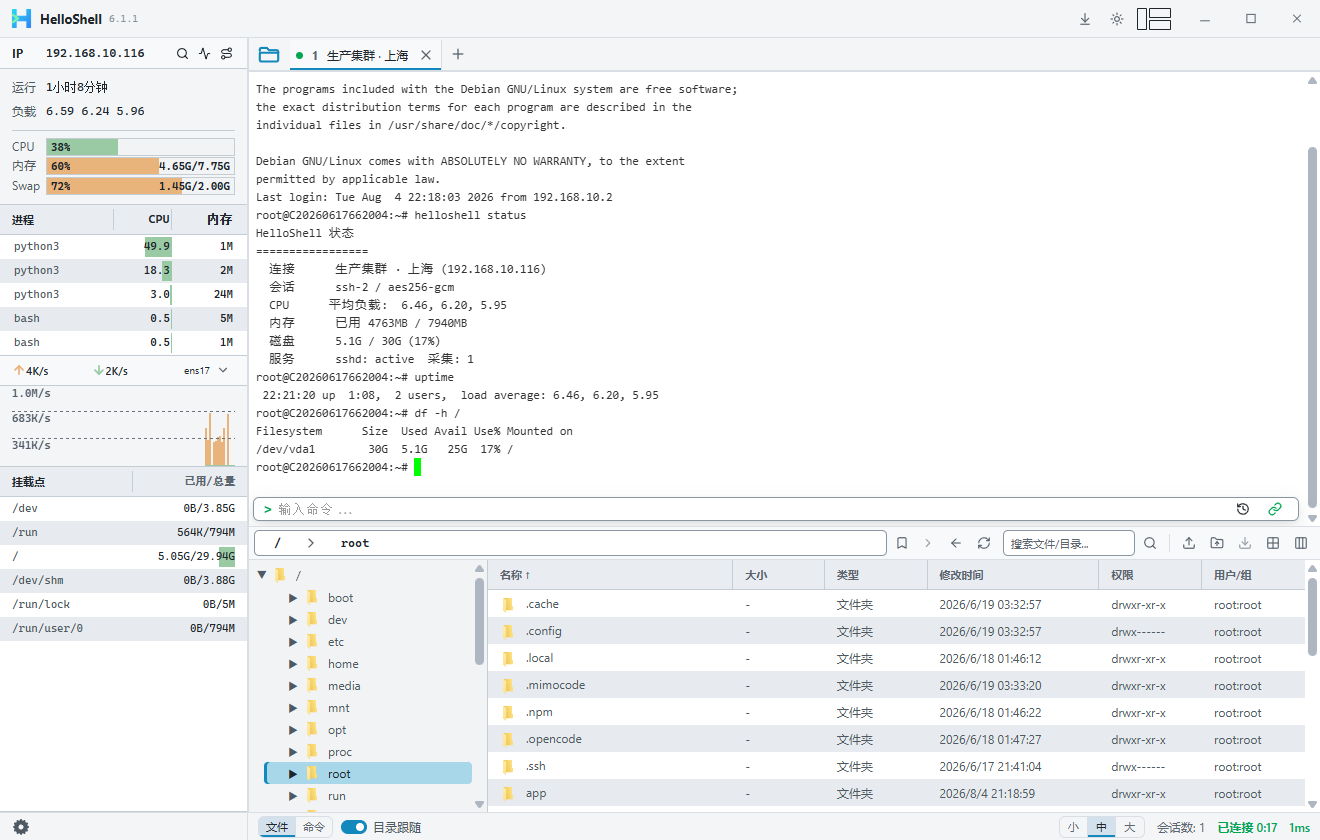Select the small font size 小
Screen dimensions: 1320x840
coord(1073,827)
